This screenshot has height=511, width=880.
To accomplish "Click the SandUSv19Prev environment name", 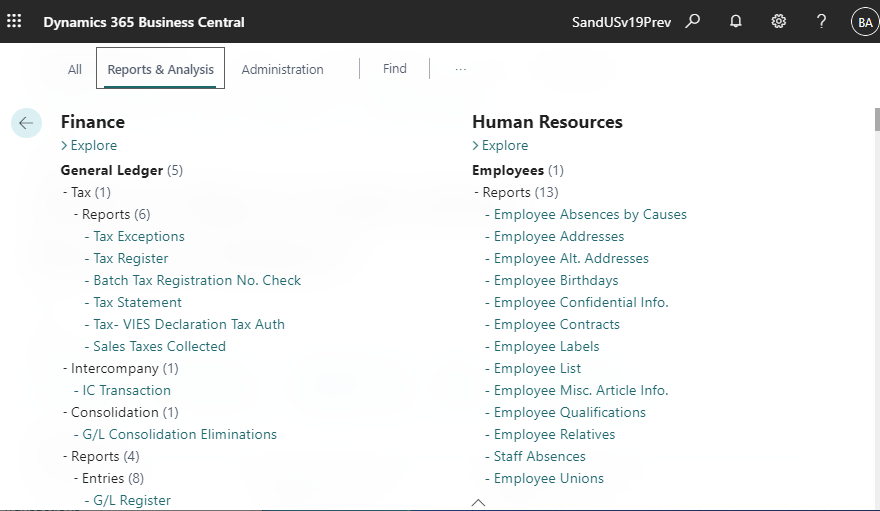I will click(x=621, y=22).
